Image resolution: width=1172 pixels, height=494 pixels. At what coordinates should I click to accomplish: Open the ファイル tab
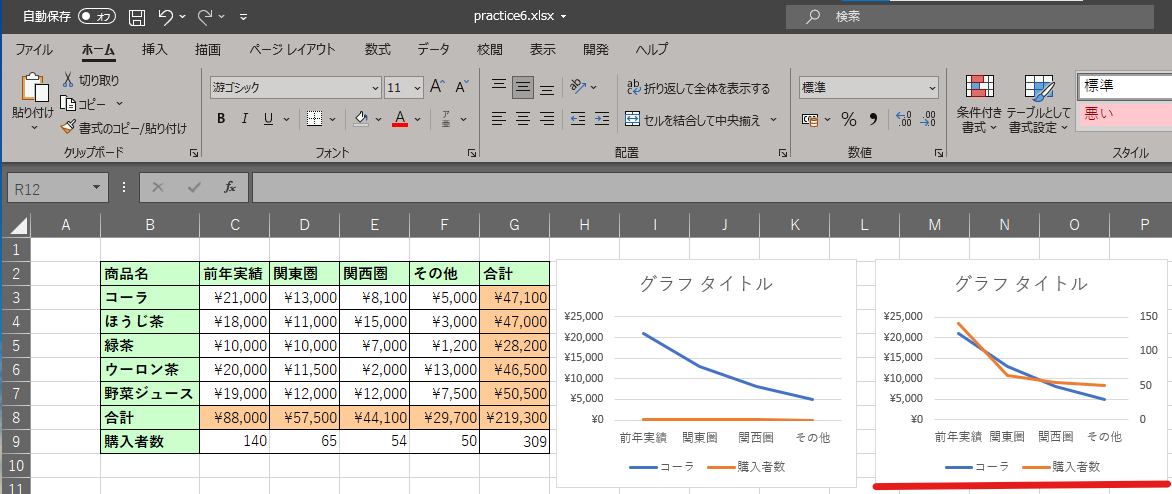[34, 50]
